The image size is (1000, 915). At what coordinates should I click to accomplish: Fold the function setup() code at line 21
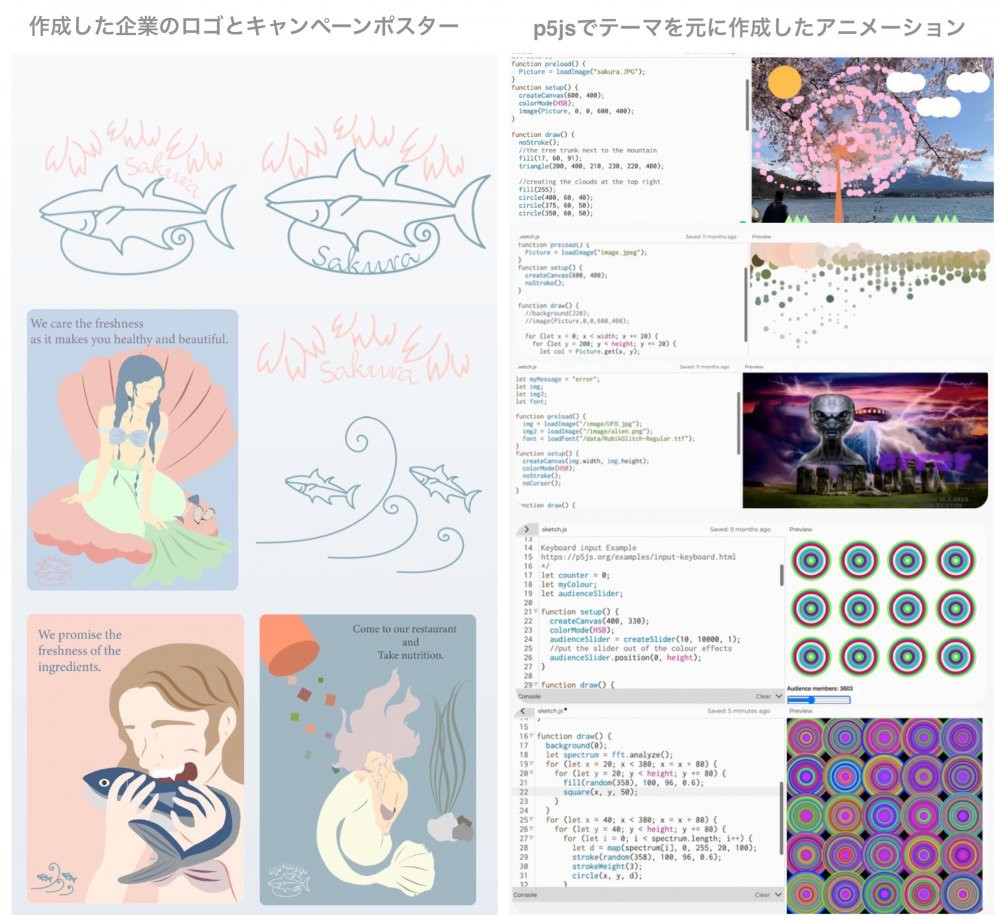click(536, 611)
